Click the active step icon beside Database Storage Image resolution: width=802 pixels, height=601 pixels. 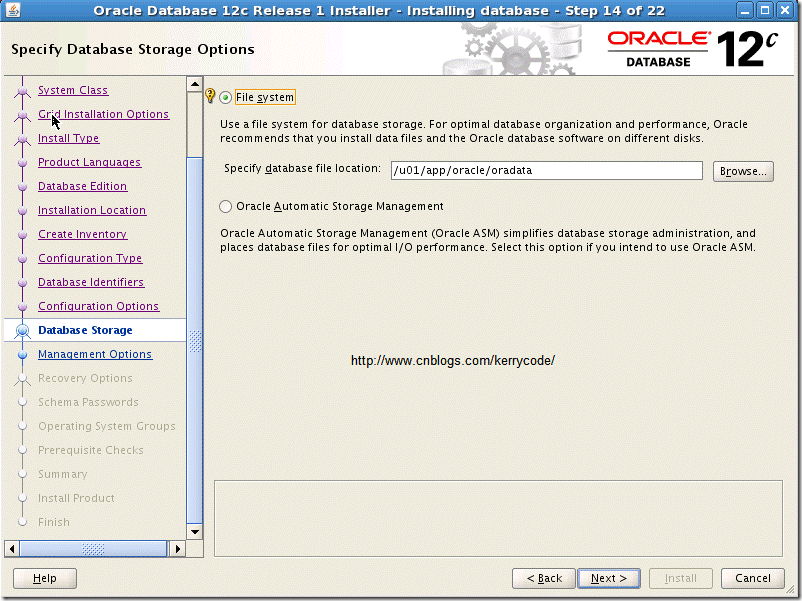coord(22,331)
